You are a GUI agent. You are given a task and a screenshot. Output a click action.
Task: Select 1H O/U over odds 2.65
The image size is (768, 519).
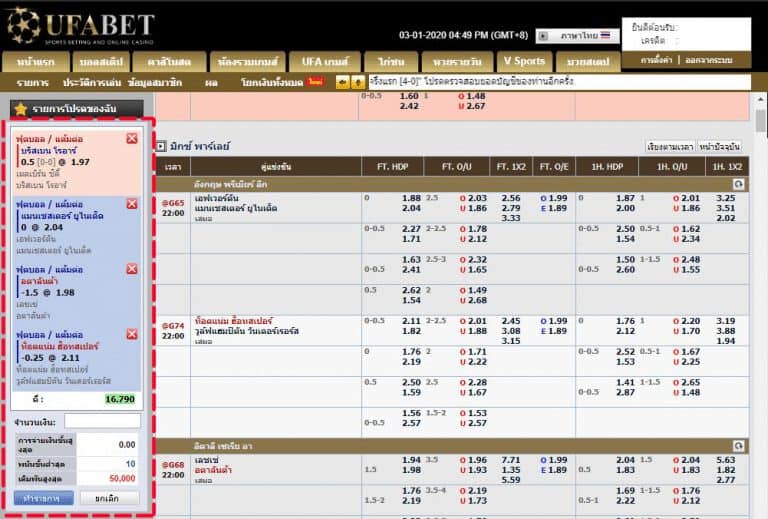click(691, 382)
